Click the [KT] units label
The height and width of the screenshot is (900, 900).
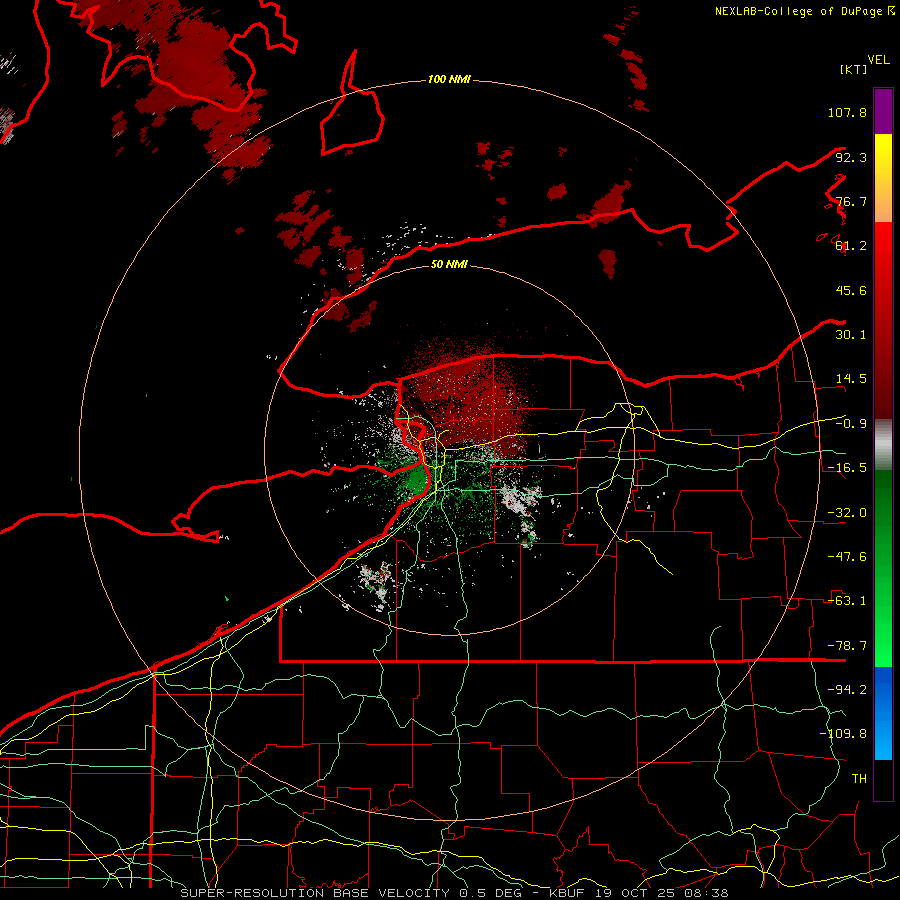coord(854,69)
